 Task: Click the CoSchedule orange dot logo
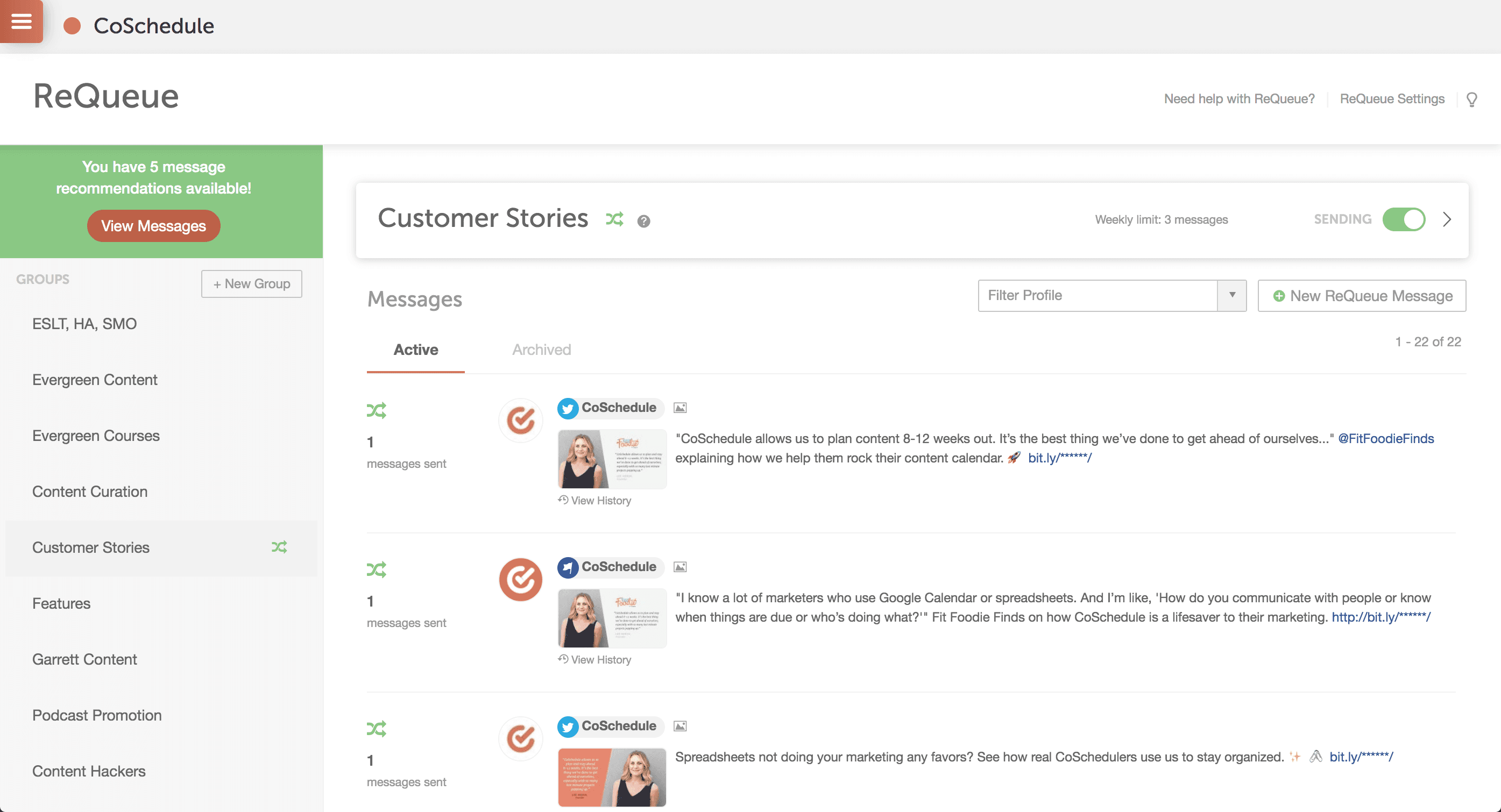(72, 26)
